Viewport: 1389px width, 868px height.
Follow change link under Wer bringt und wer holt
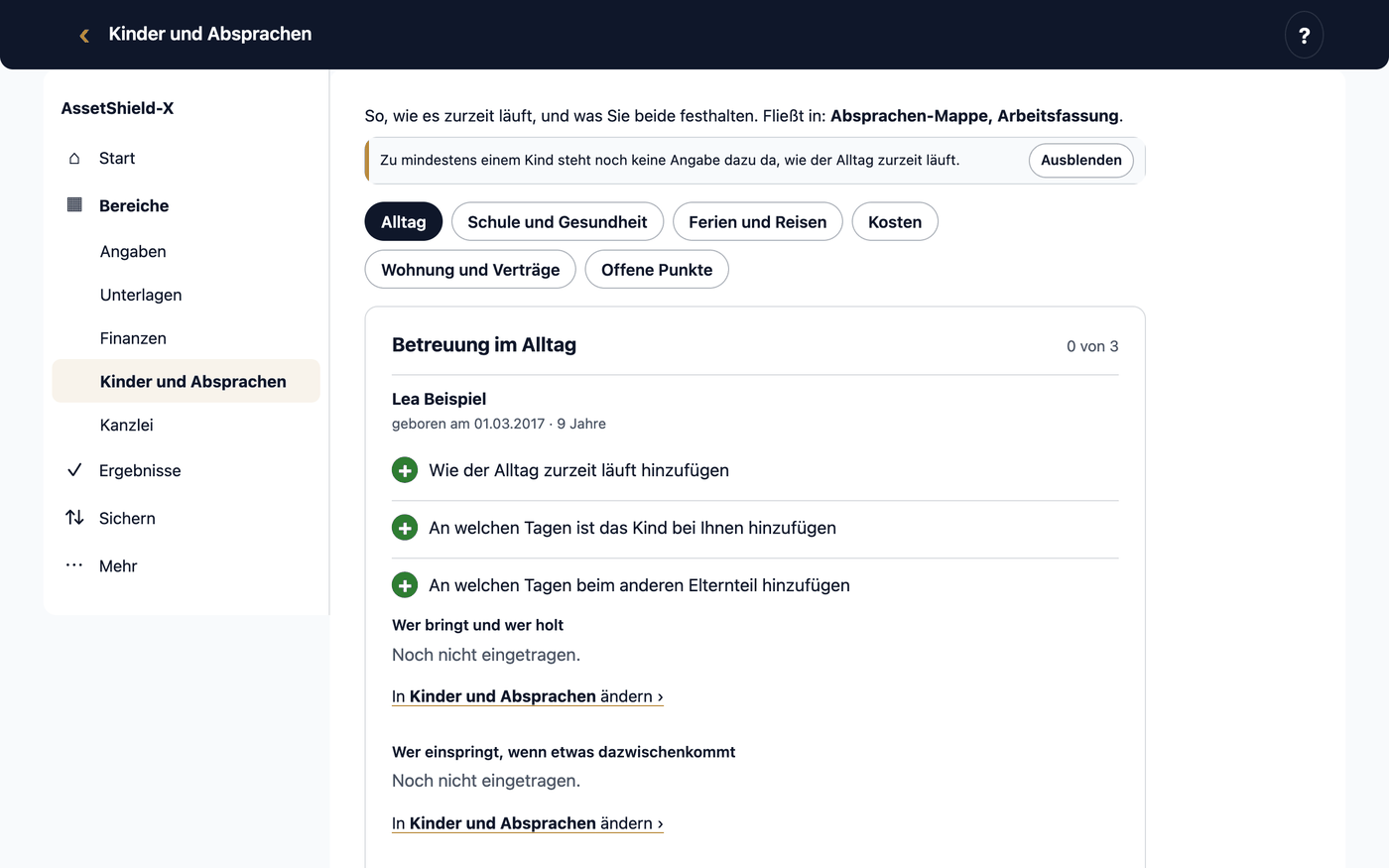click(x=528, y=696)
